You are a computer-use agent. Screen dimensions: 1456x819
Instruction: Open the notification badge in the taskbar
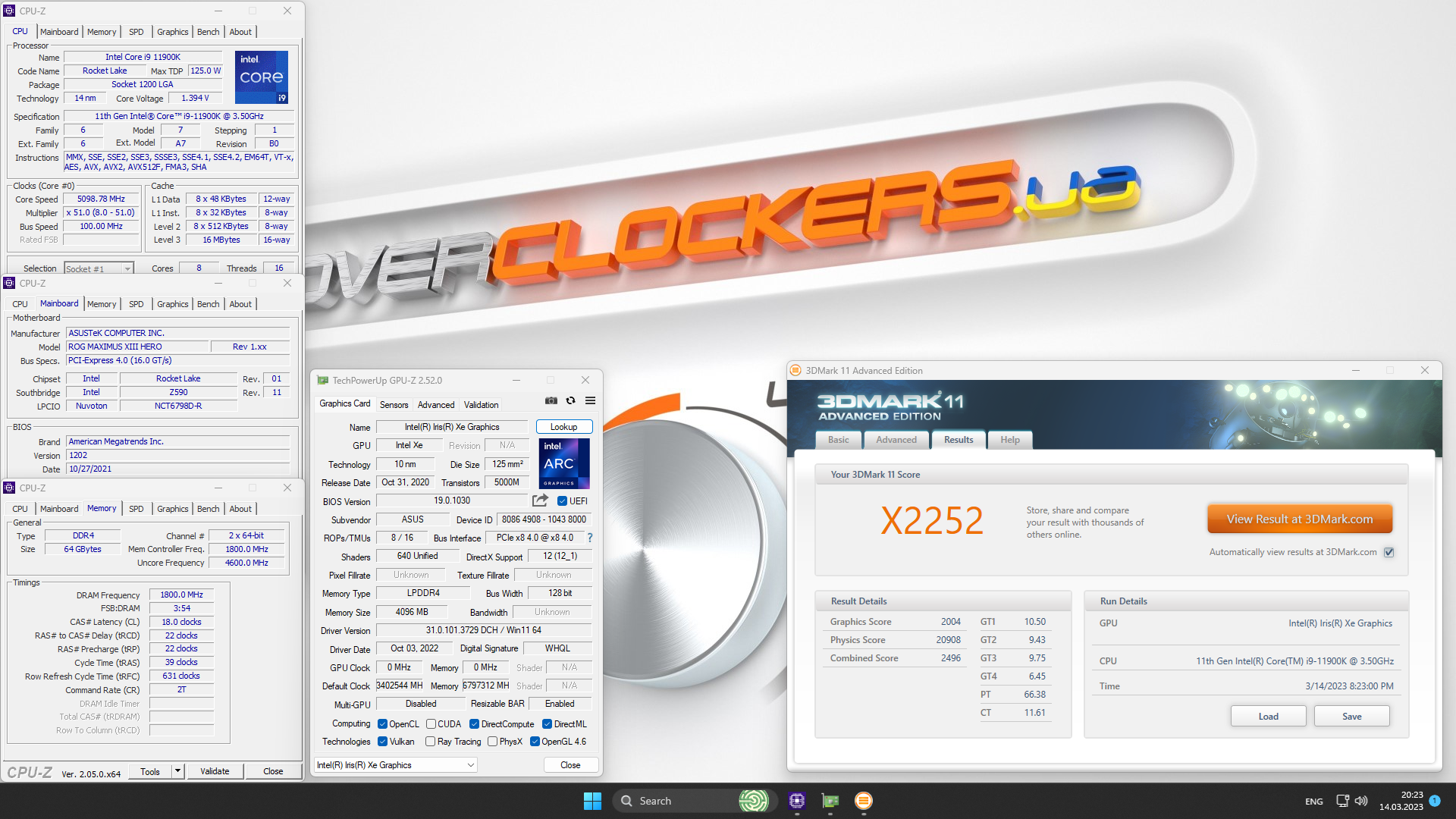click(x=1435, y=801)
